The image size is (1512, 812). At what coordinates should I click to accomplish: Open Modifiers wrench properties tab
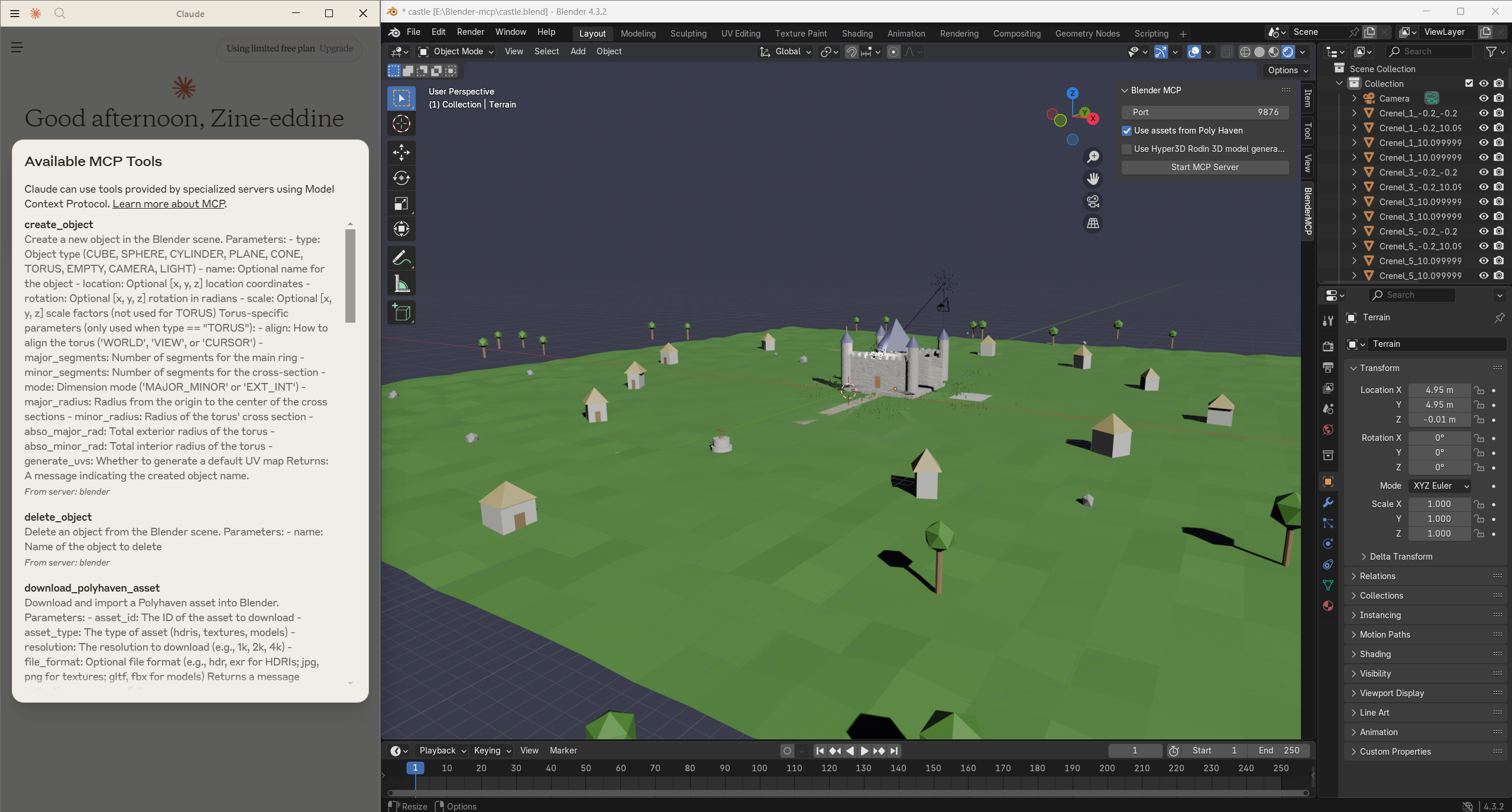[1328, 502]
